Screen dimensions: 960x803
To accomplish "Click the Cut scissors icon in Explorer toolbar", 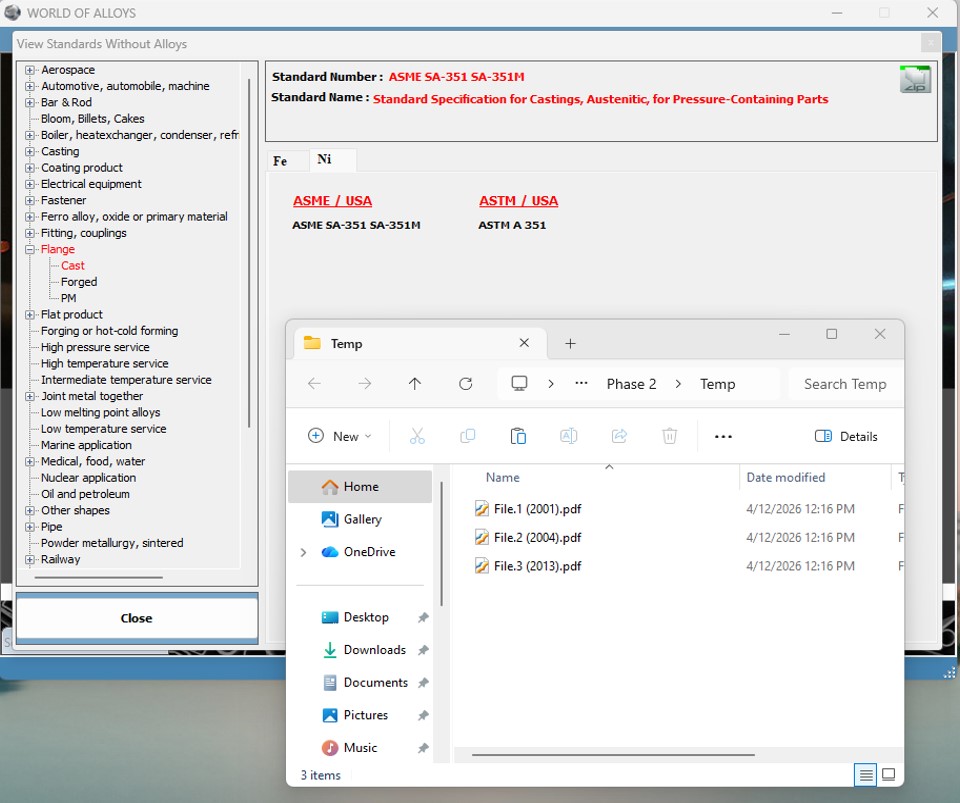I will tap(417, 436).
